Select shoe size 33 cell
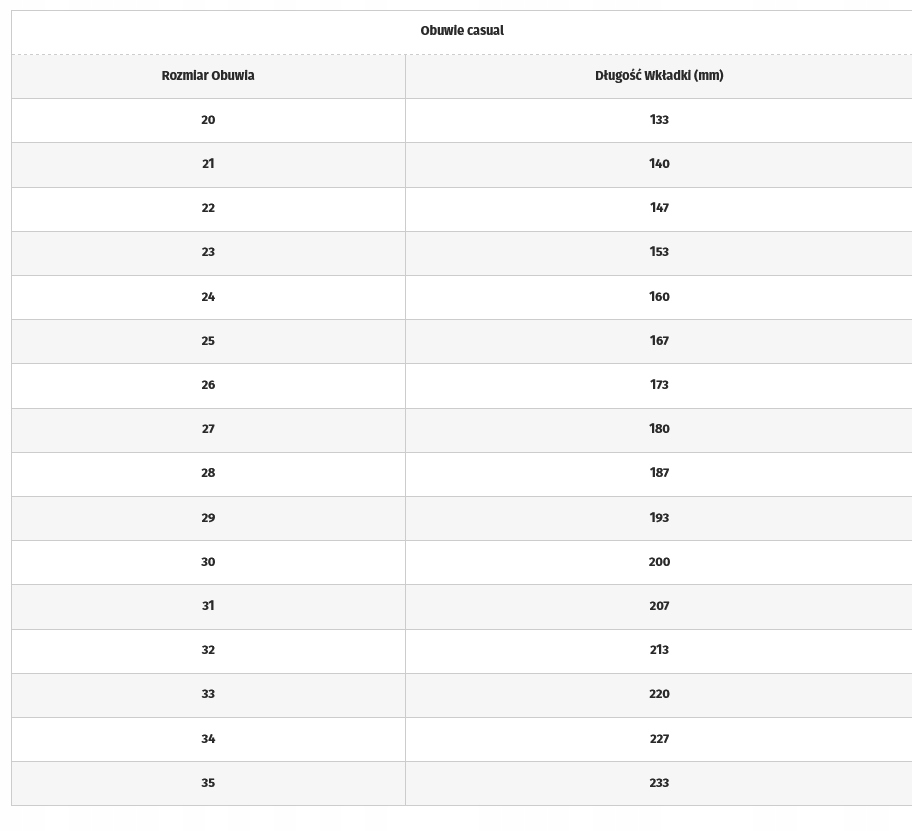Viewport: 912px width, 831px height. click(x=208, y=695)
